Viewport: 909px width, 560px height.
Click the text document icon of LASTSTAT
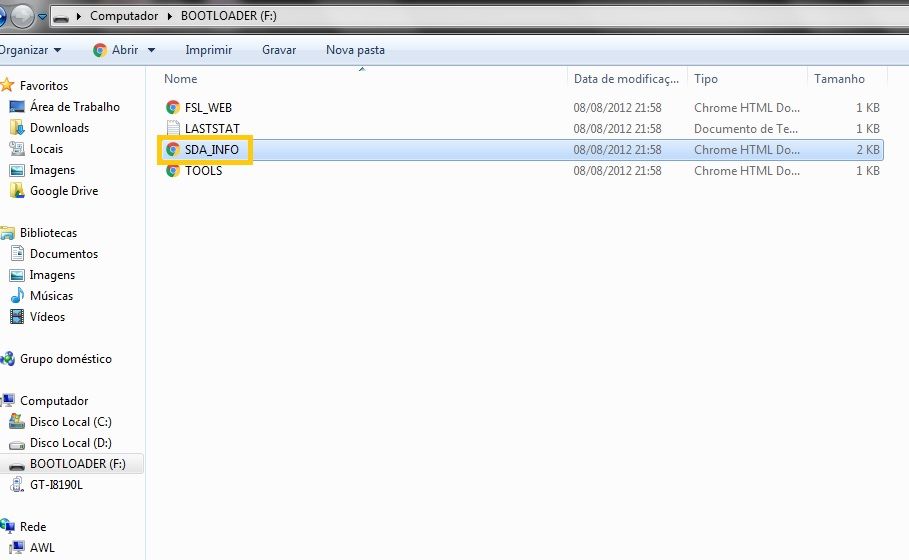coord(173,128)
